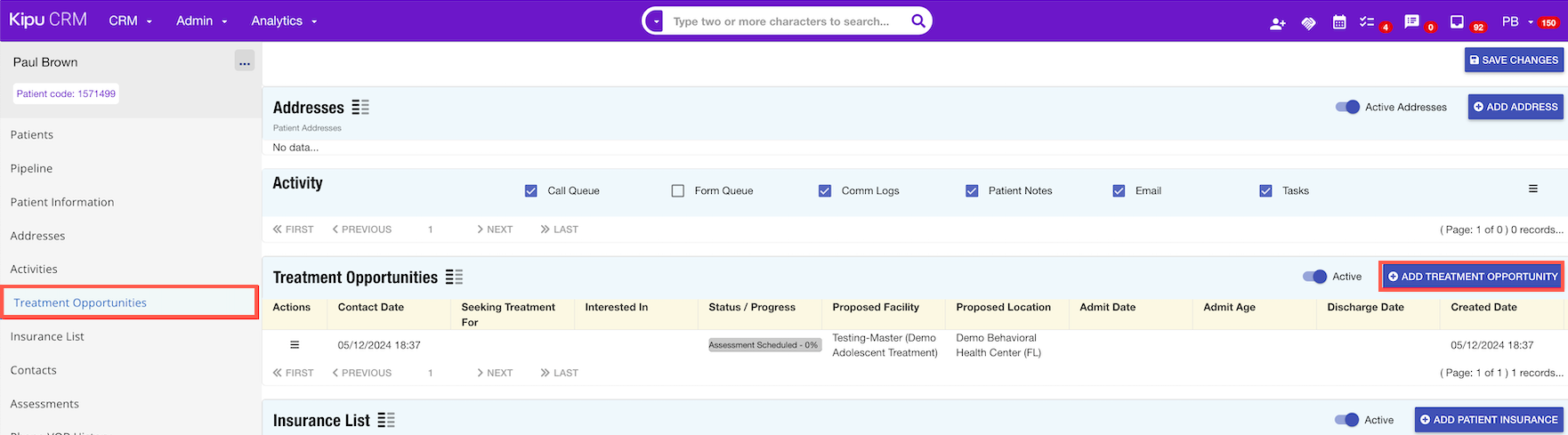Expand the CRM dropdown menu
The width and height of the screenshot is (1568, 435).
coord(130,20)
